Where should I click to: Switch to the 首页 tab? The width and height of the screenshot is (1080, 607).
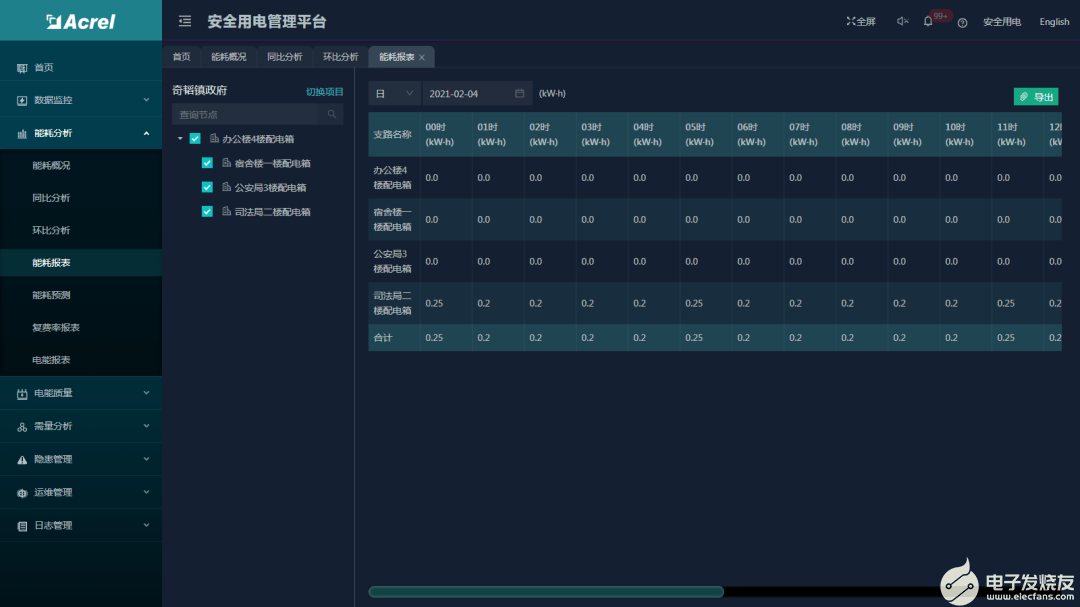click(181, 56)
